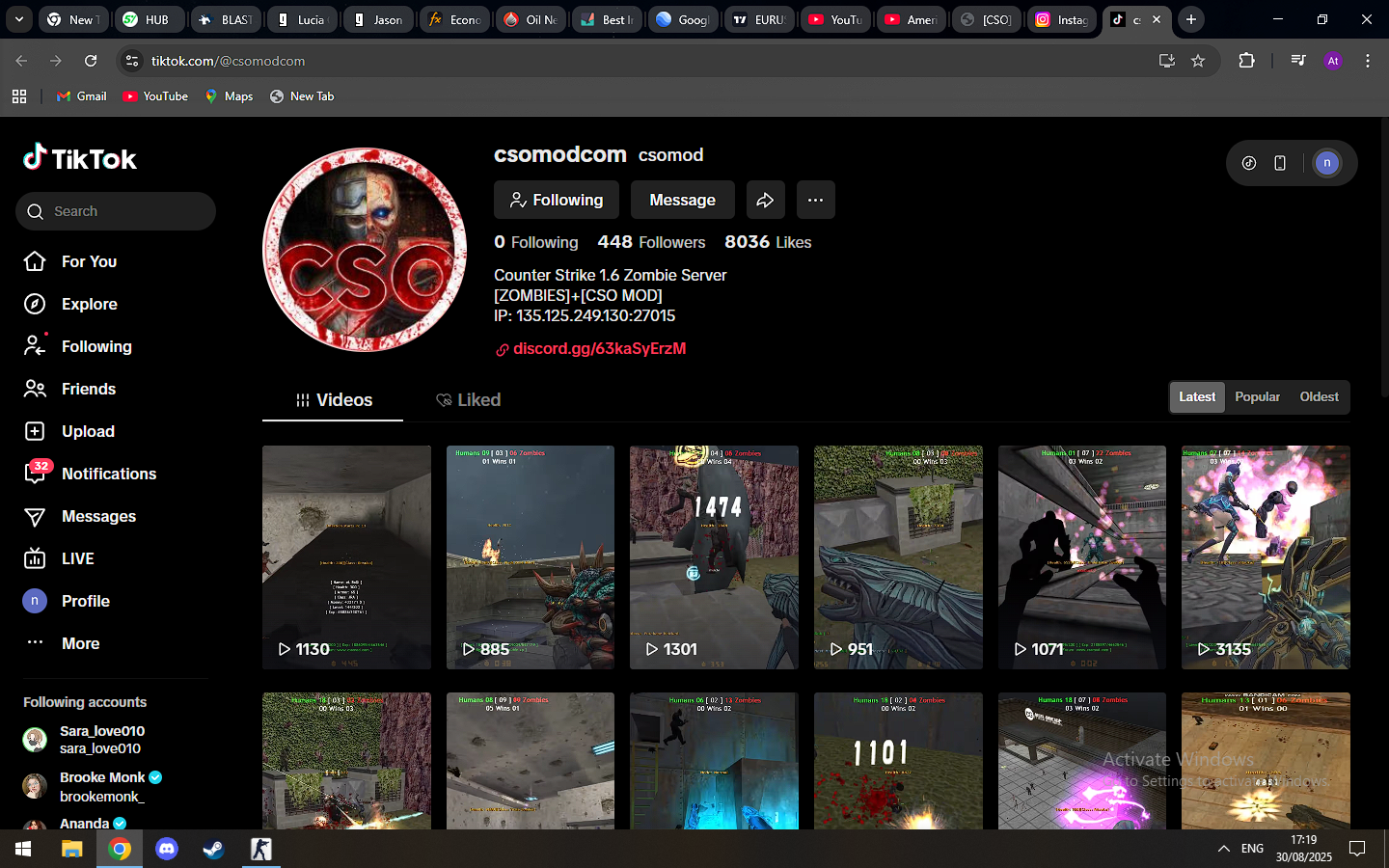Sort videos by Oldest

(x=1319, y=396)
